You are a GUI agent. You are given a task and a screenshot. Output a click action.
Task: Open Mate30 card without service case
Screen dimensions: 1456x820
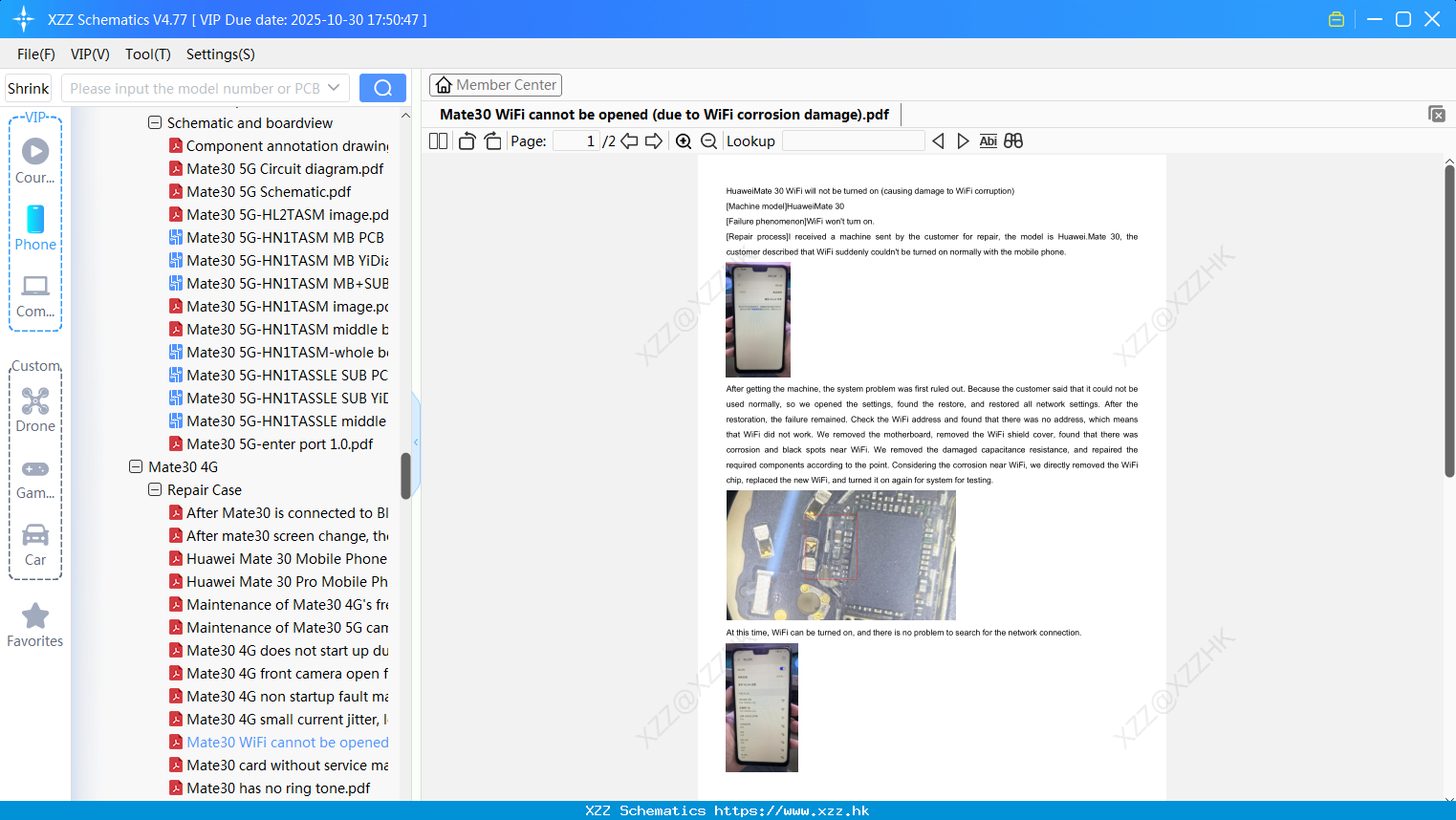[x=279, y=766]
